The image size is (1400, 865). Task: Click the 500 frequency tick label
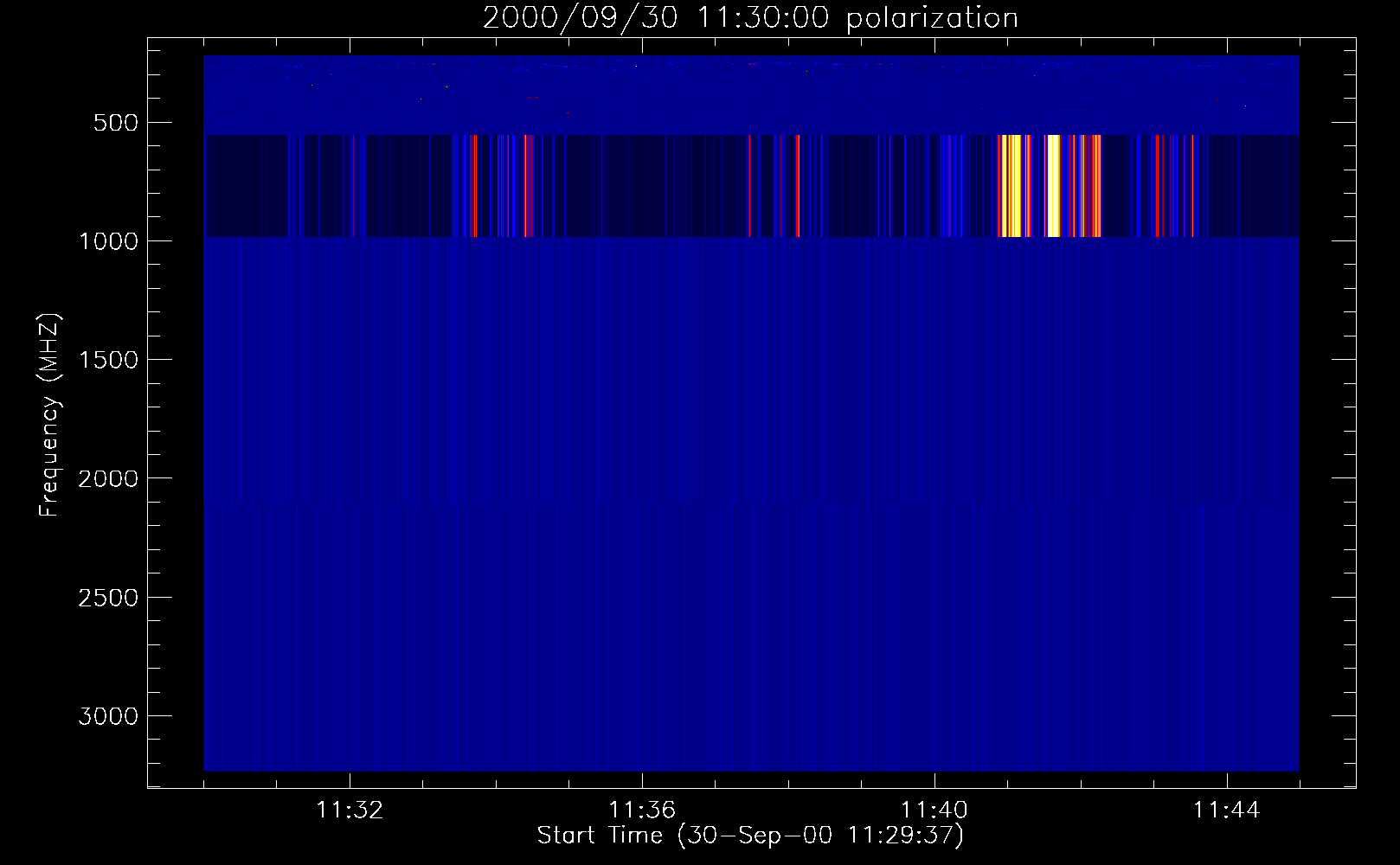pyautogui.click(x=116, y=123)
